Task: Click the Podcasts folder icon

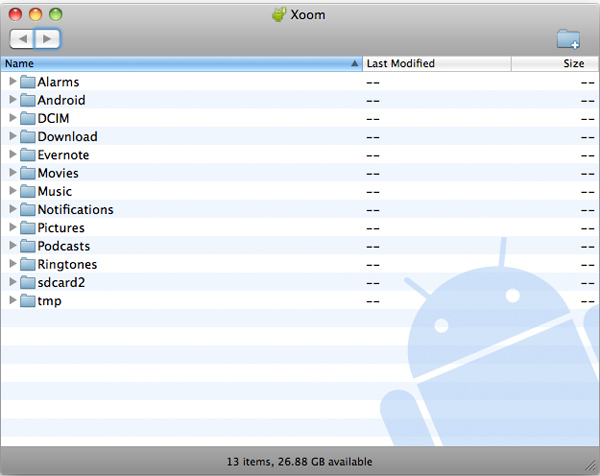Action: point(28,246)
